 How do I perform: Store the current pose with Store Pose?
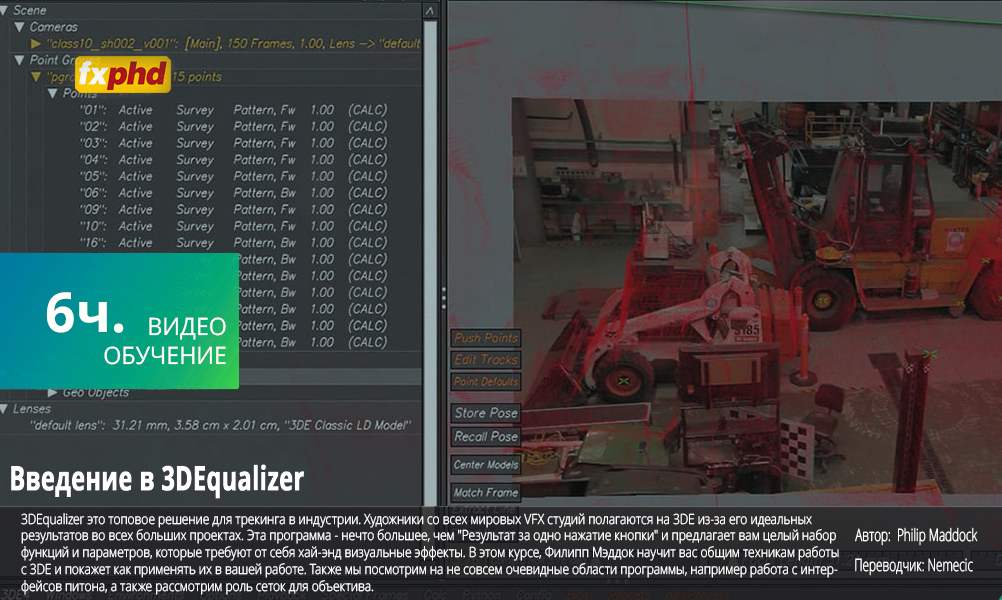[486, 413]
